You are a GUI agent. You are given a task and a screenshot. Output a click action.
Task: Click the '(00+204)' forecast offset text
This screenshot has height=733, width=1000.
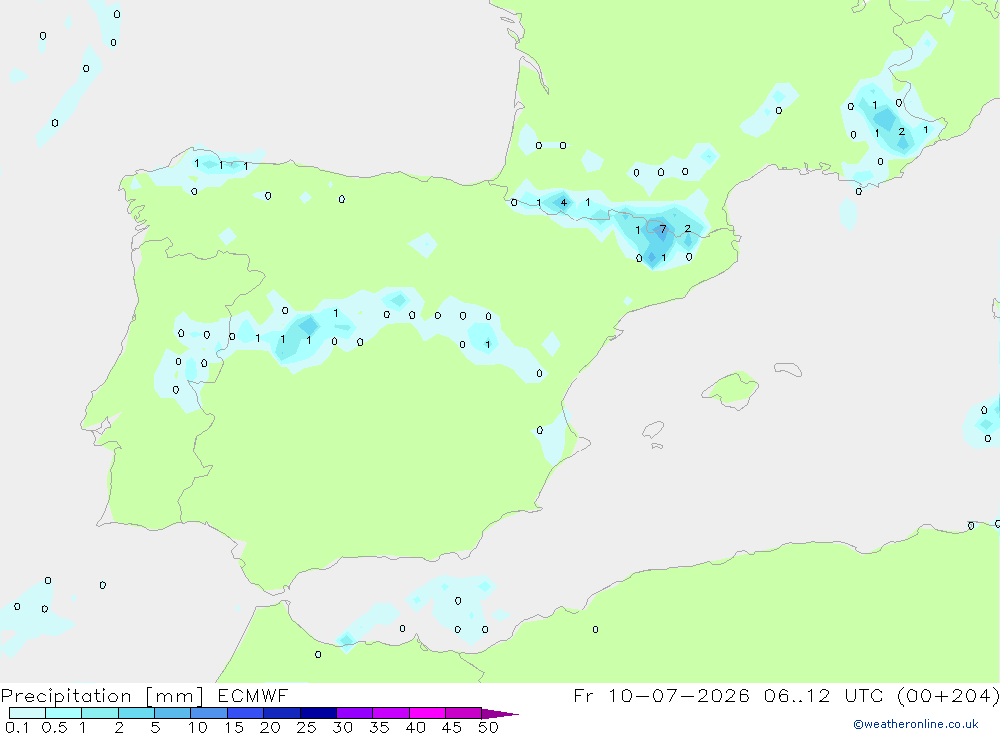948,695
